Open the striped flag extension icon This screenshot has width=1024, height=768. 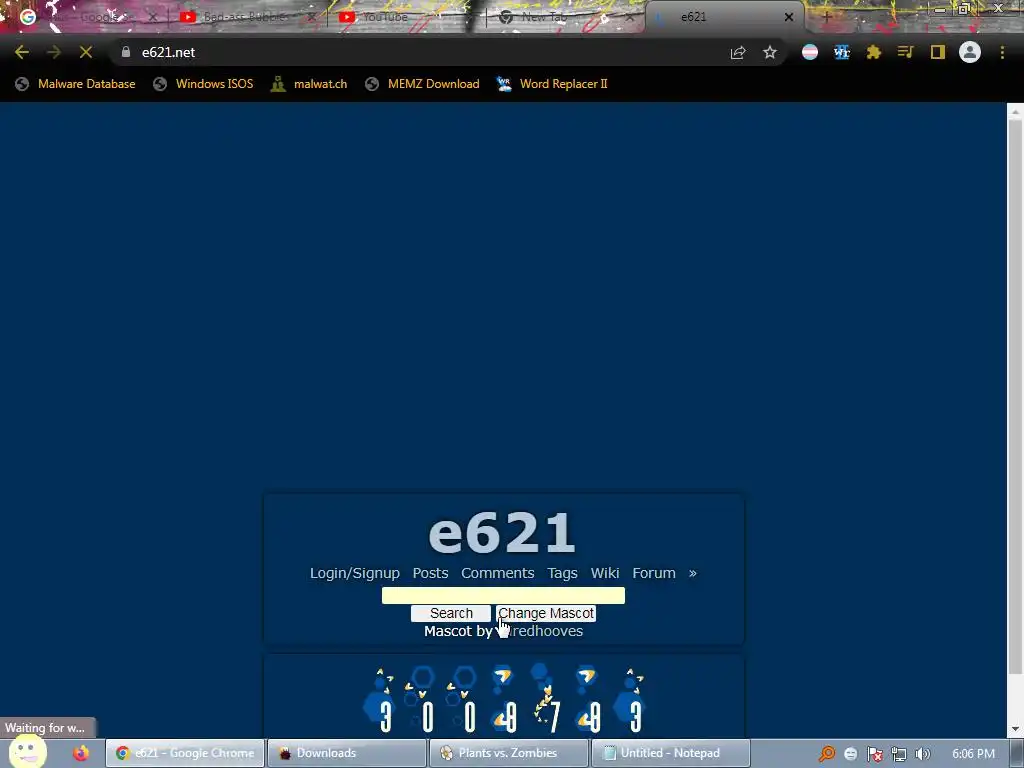coord(810,52)
